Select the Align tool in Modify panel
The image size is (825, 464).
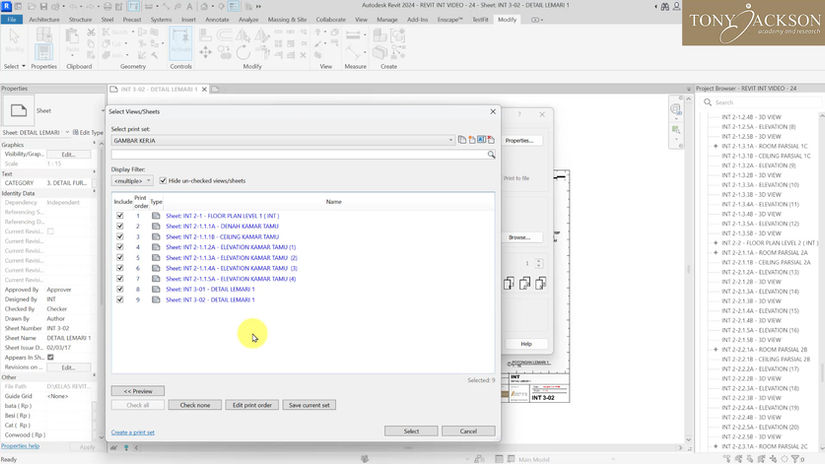coord(206,35)
